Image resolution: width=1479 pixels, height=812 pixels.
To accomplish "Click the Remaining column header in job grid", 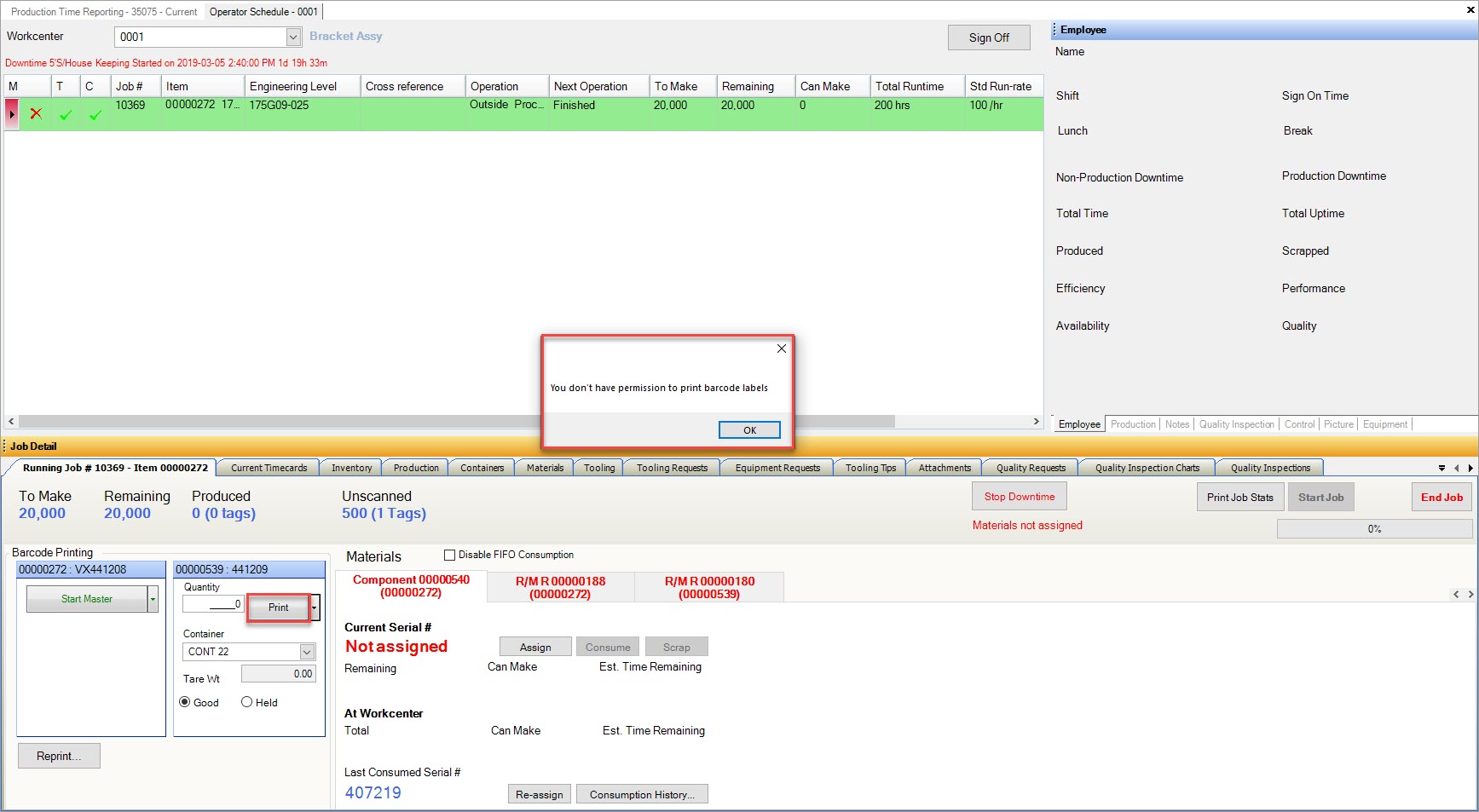I will [x=754, y=86].
